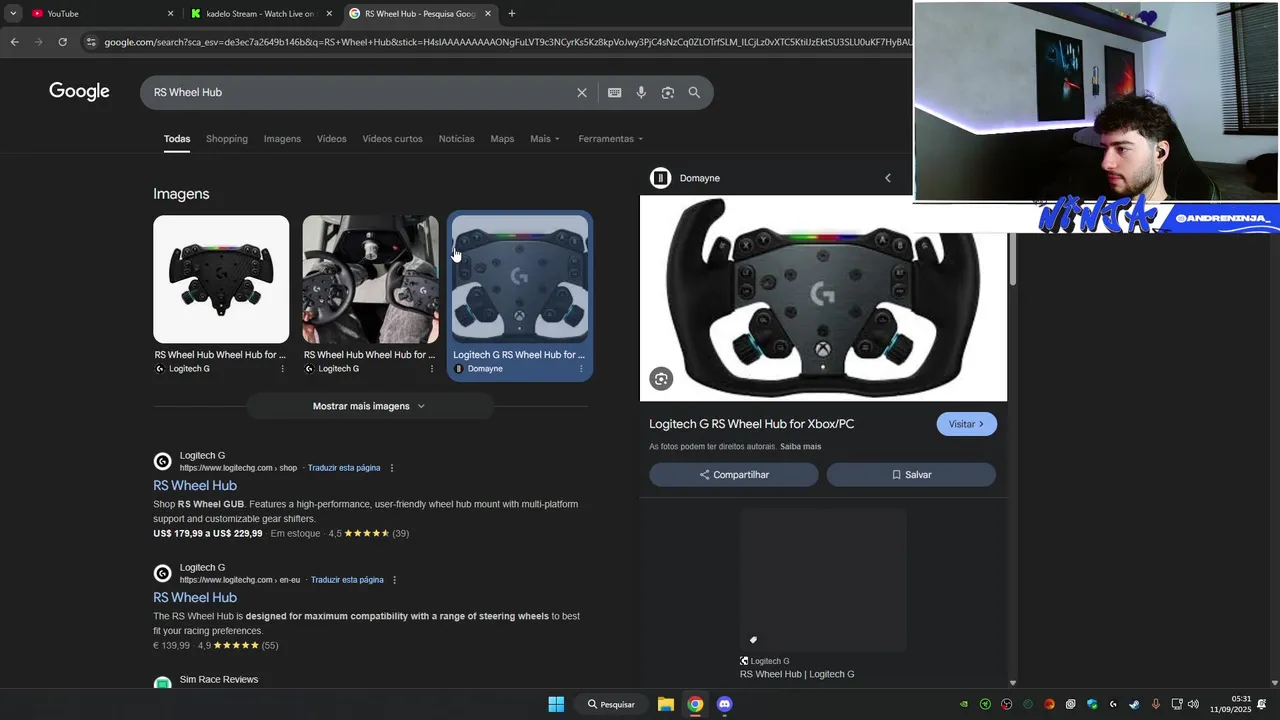Translate en-eu result page

click(347, 580)
